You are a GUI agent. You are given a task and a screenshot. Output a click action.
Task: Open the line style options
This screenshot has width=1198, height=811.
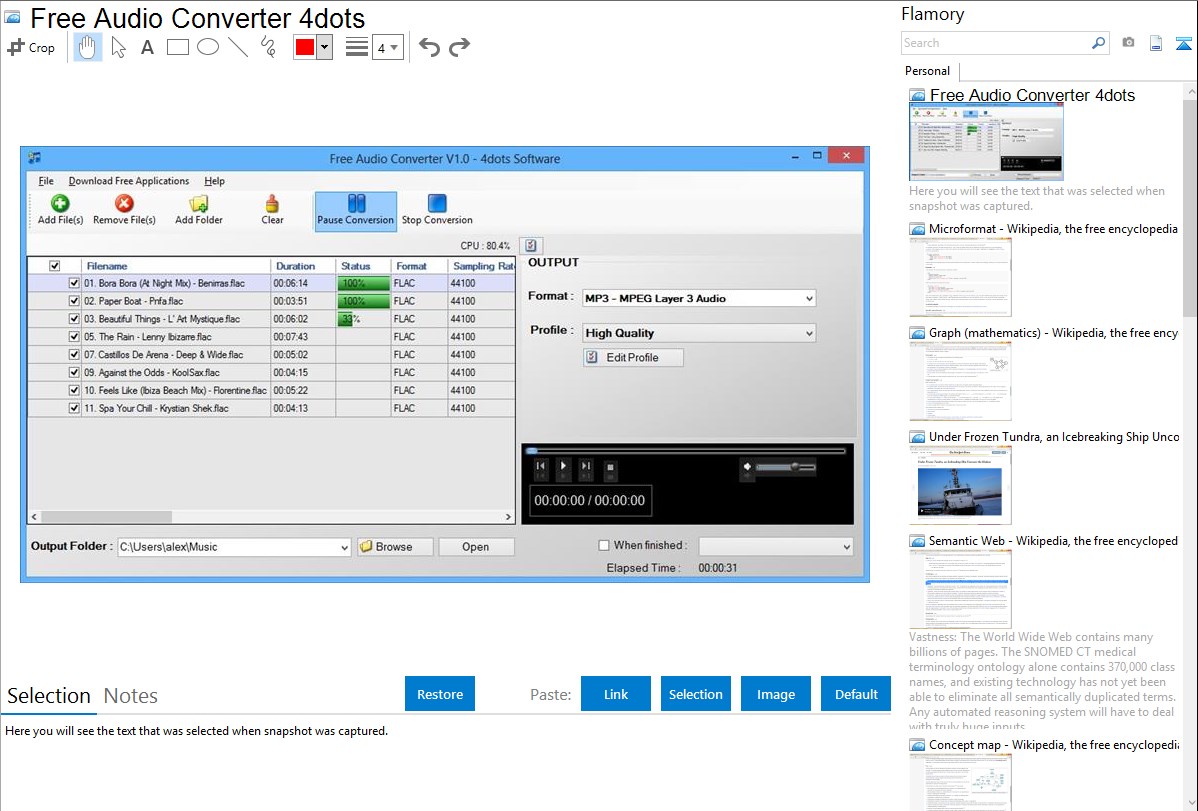click(357, 47)
